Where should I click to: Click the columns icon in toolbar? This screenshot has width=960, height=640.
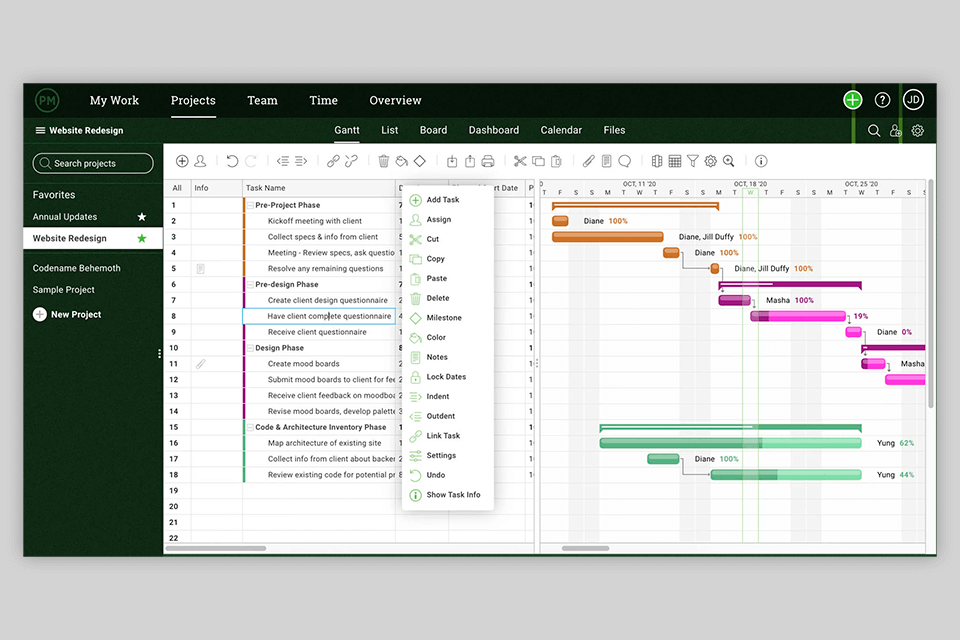(657, 161)
